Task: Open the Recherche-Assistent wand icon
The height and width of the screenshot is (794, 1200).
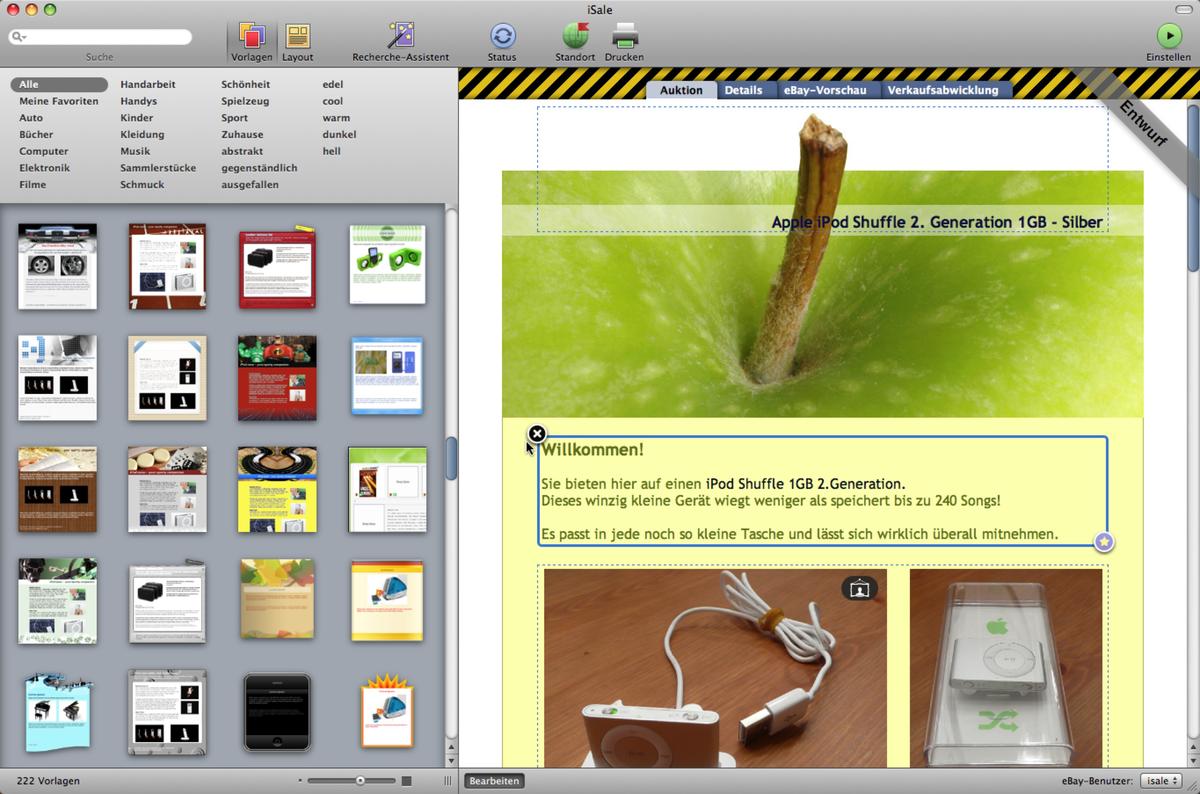Action: (x=401, y=36)
